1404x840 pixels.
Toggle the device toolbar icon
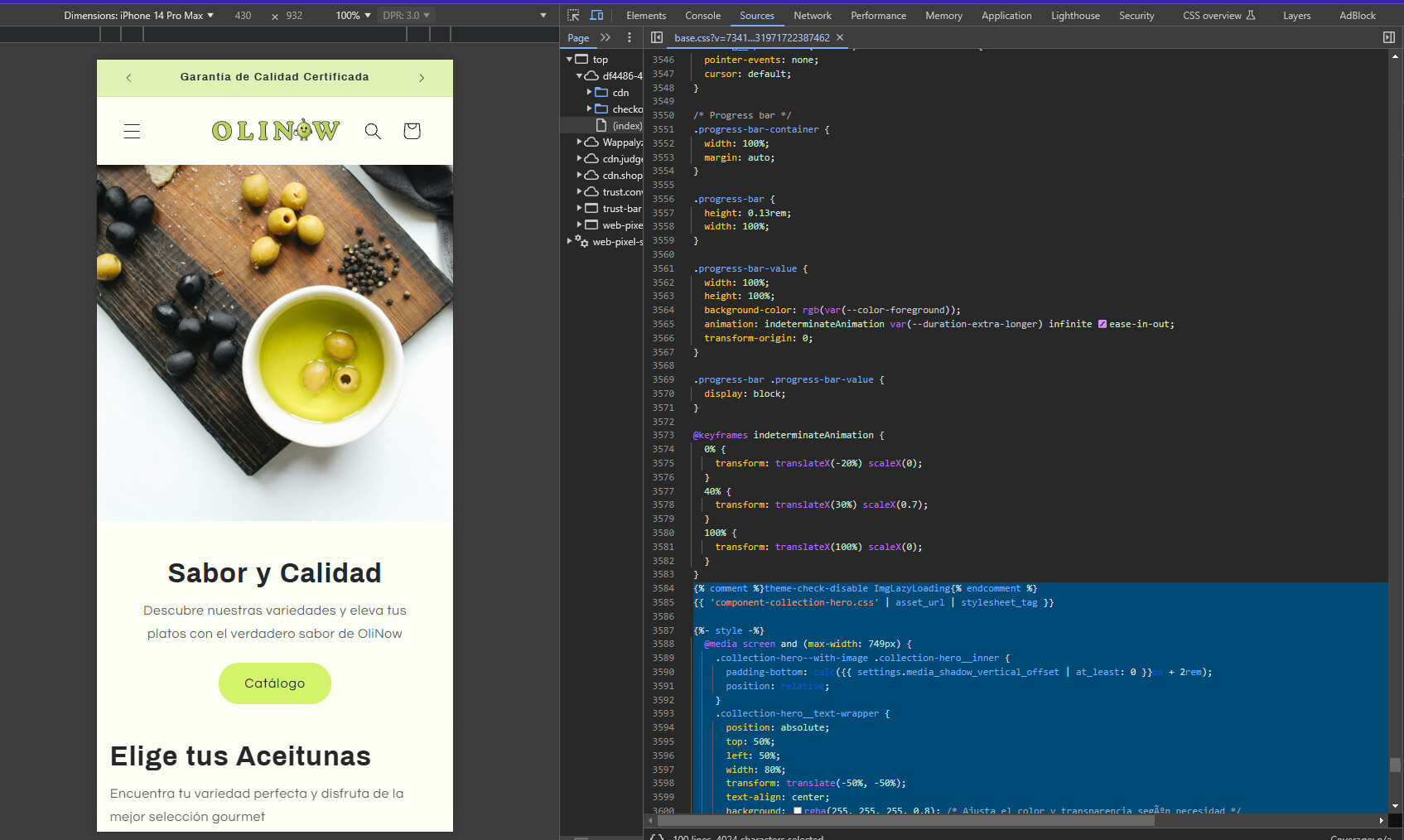596,15
